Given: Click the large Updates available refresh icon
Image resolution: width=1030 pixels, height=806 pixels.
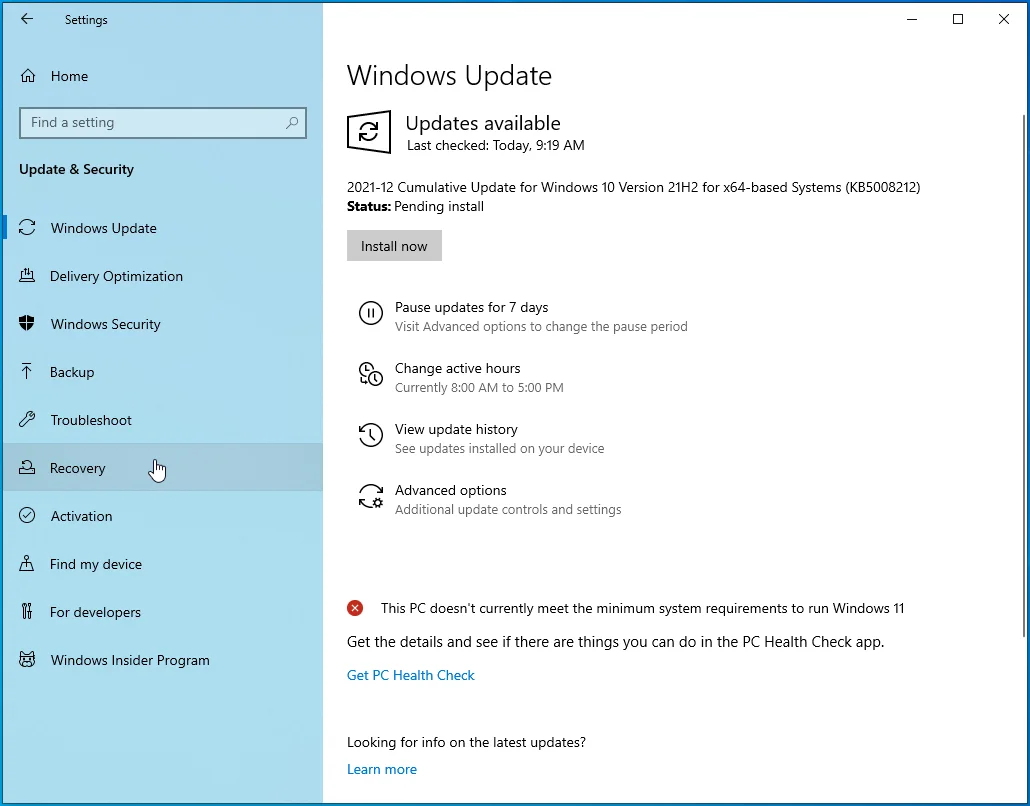Looking at the screenshot, I should [369, 131].
